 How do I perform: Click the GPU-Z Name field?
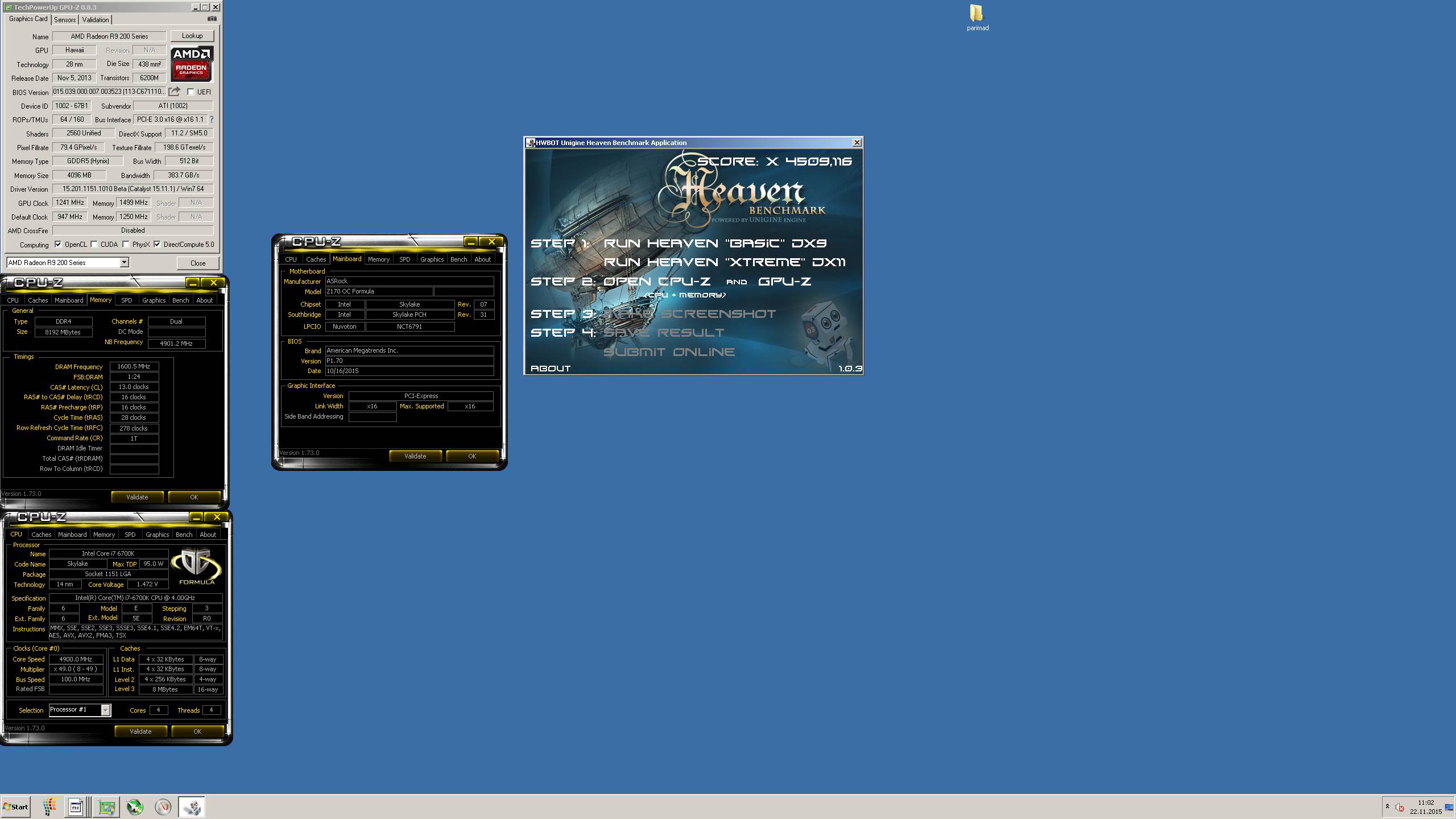(109, 36)
